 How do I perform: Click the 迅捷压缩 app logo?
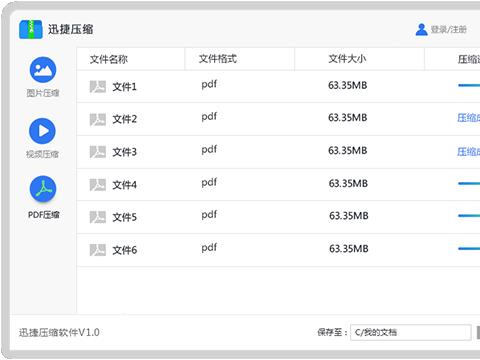coord(31,30)
